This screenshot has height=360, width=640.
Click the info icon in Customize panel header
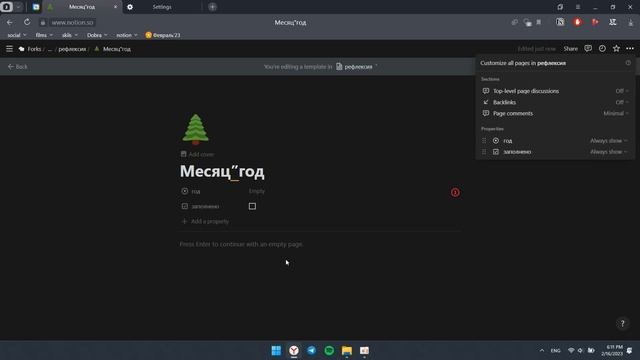tap(628, 63)
